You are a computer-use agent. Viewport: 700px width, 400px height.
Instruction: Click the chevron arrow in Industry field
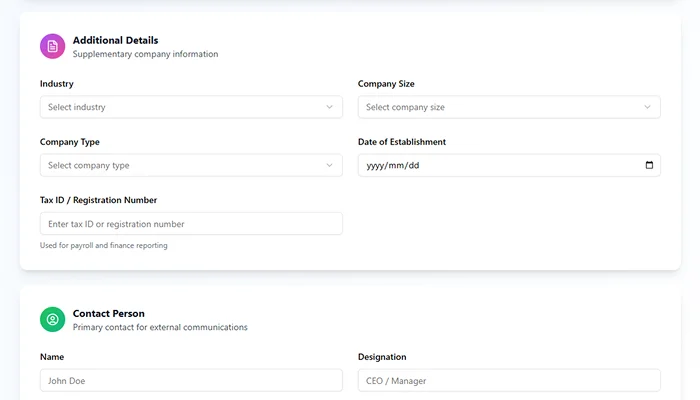tap(330, 107)
